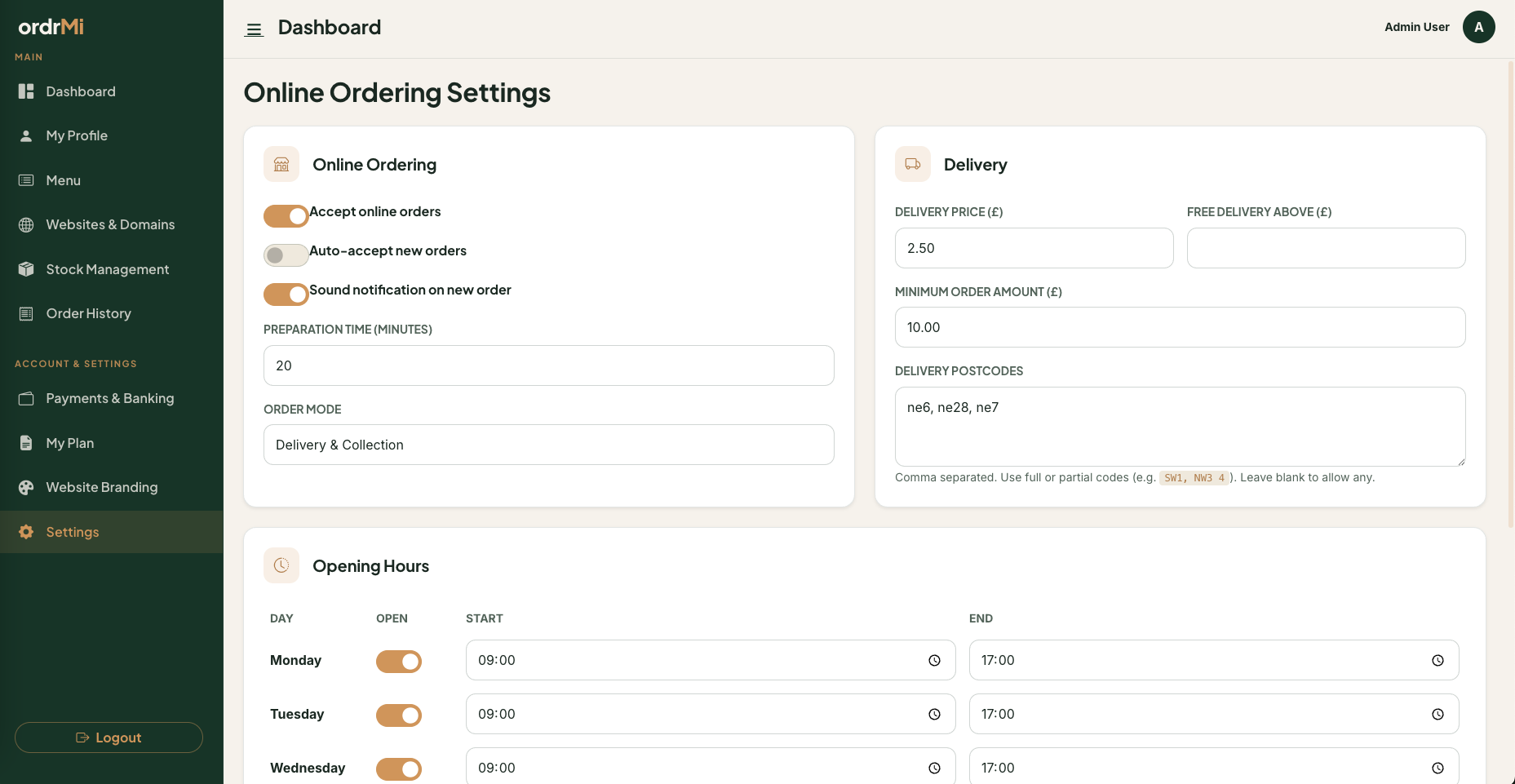
Task: Click the DELIVERY POSTCODES label
Action: 959,371
